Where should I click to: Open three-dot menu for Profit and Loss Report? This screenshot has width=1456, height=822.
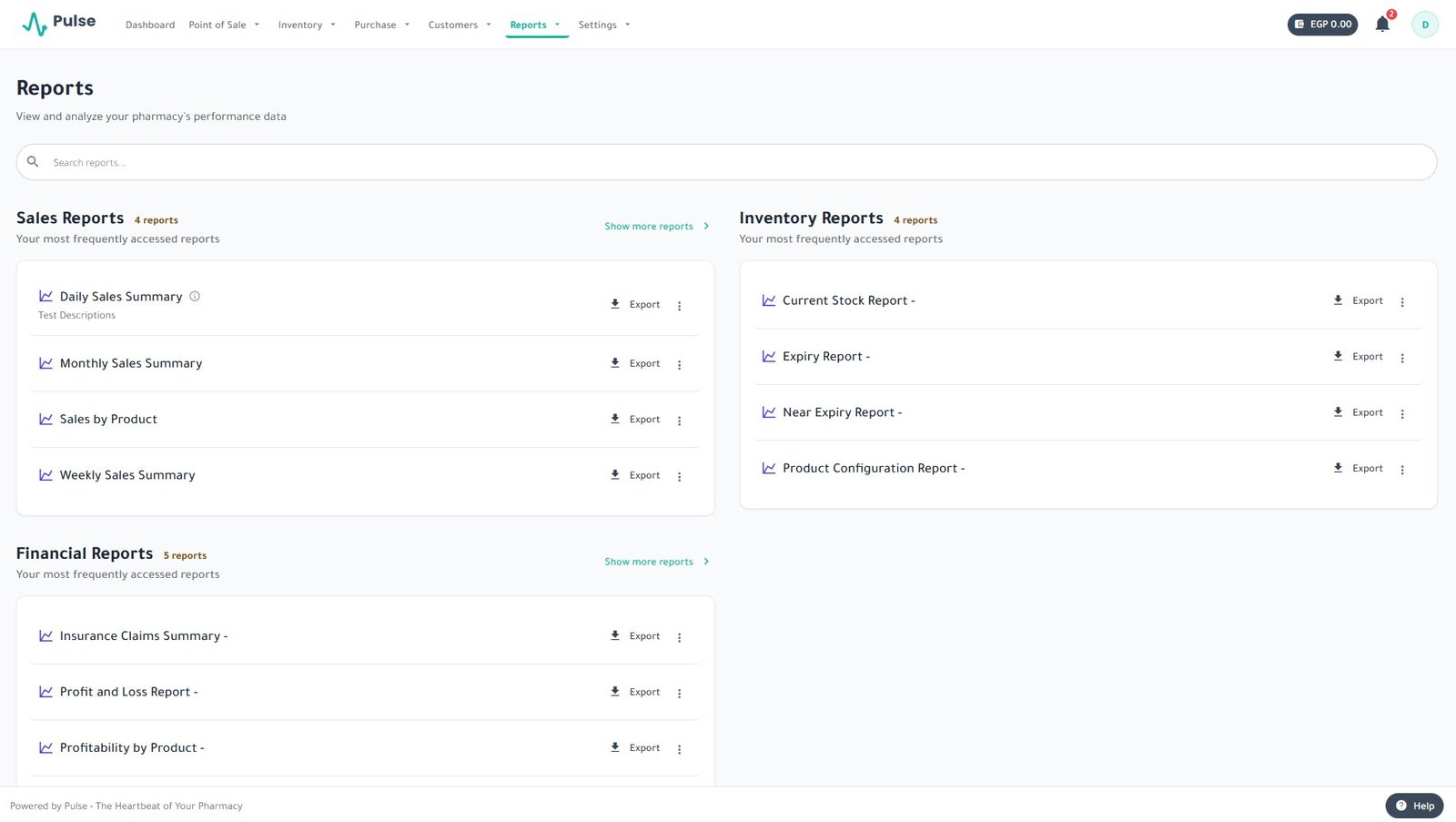(x=679, y=694)
